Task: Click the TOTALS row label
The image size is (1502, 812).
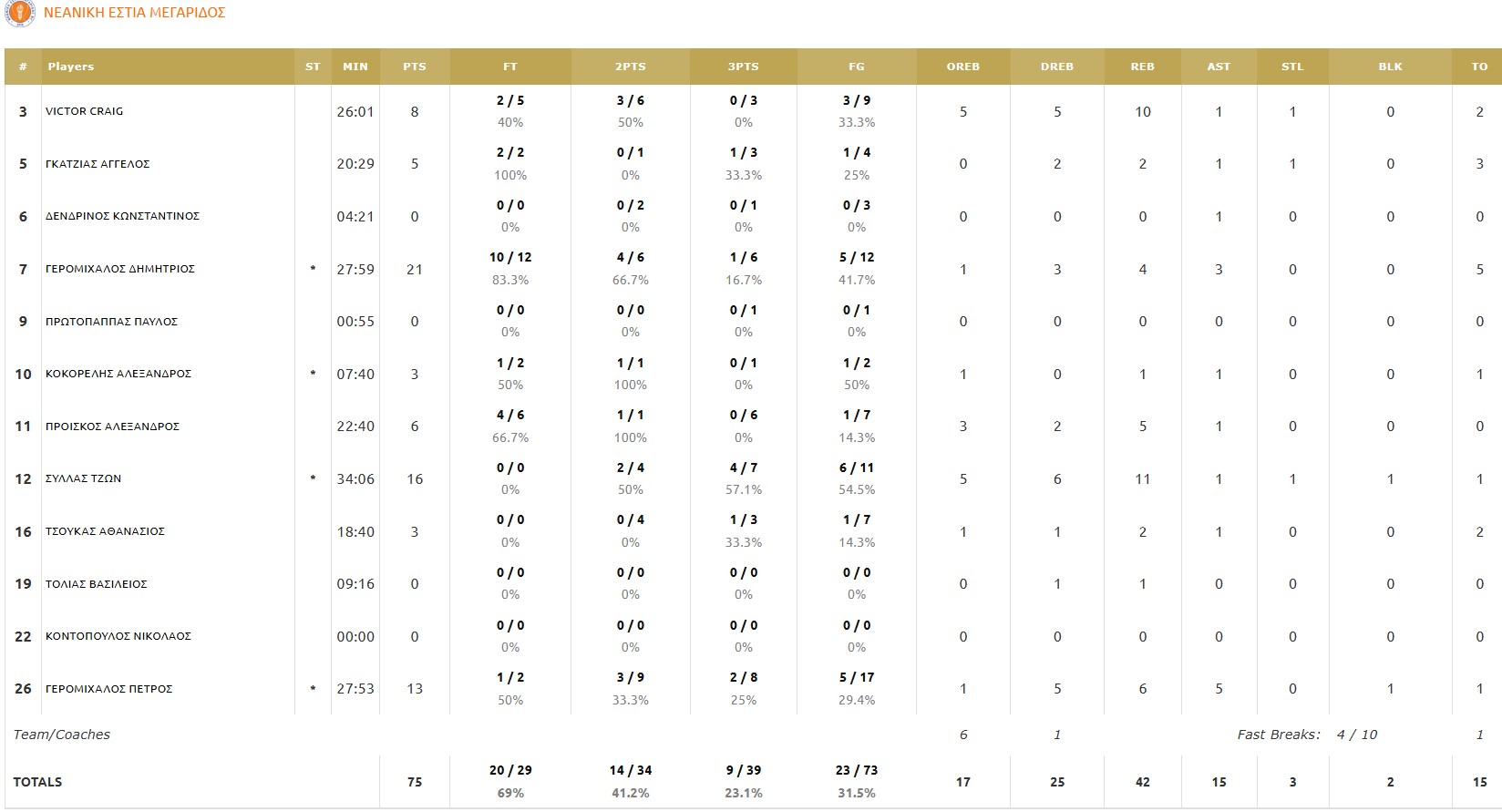Action: click(x=38, y=782)
